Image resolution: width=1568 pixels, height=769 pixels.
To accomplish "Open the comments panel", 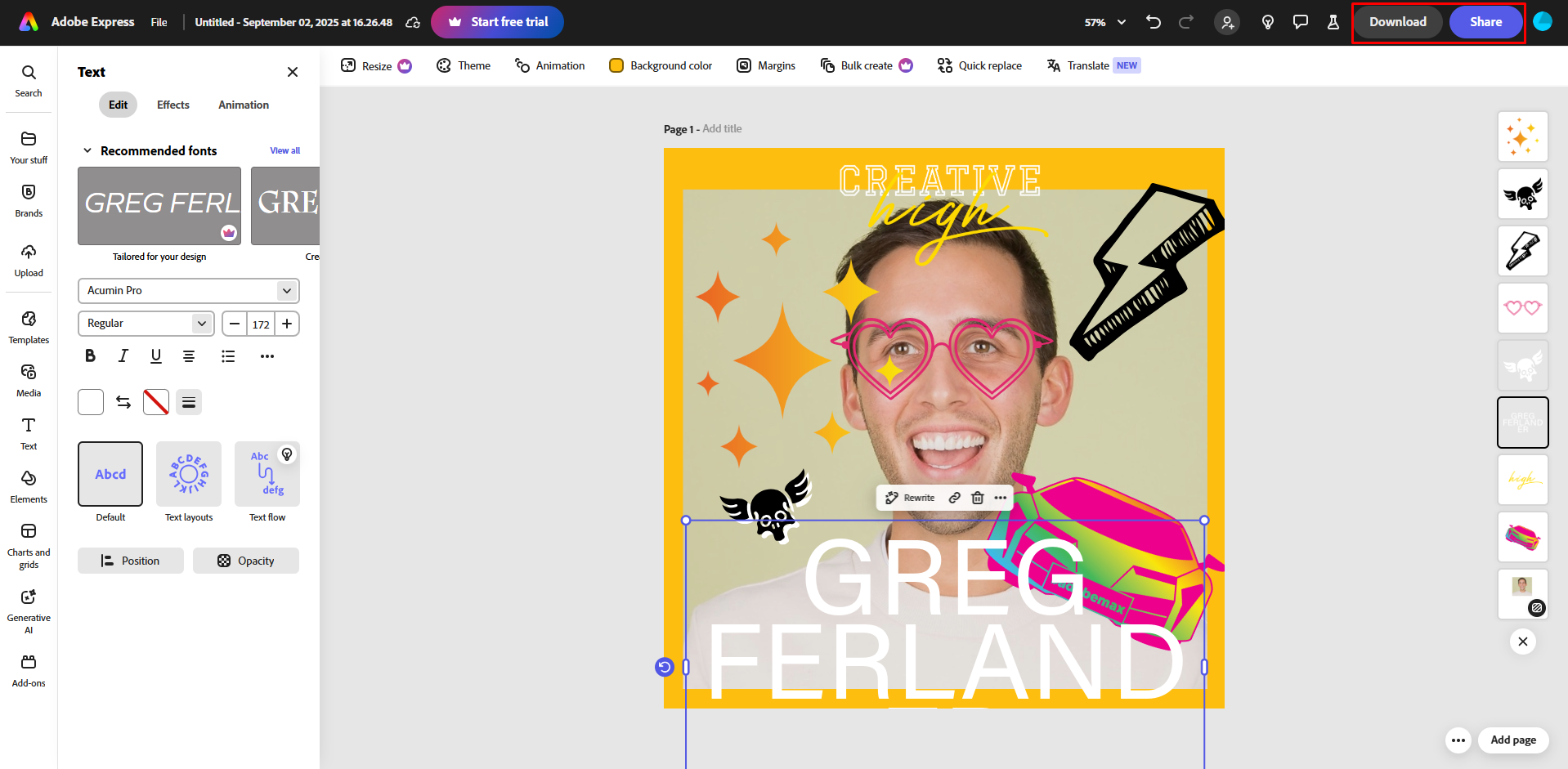I will point(1301,22).
